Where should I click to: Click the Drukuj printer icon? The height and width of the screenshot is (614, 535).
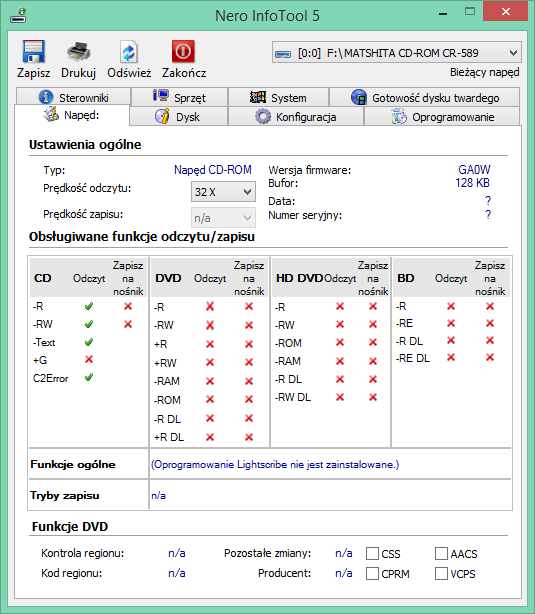(x=78, y=51)
